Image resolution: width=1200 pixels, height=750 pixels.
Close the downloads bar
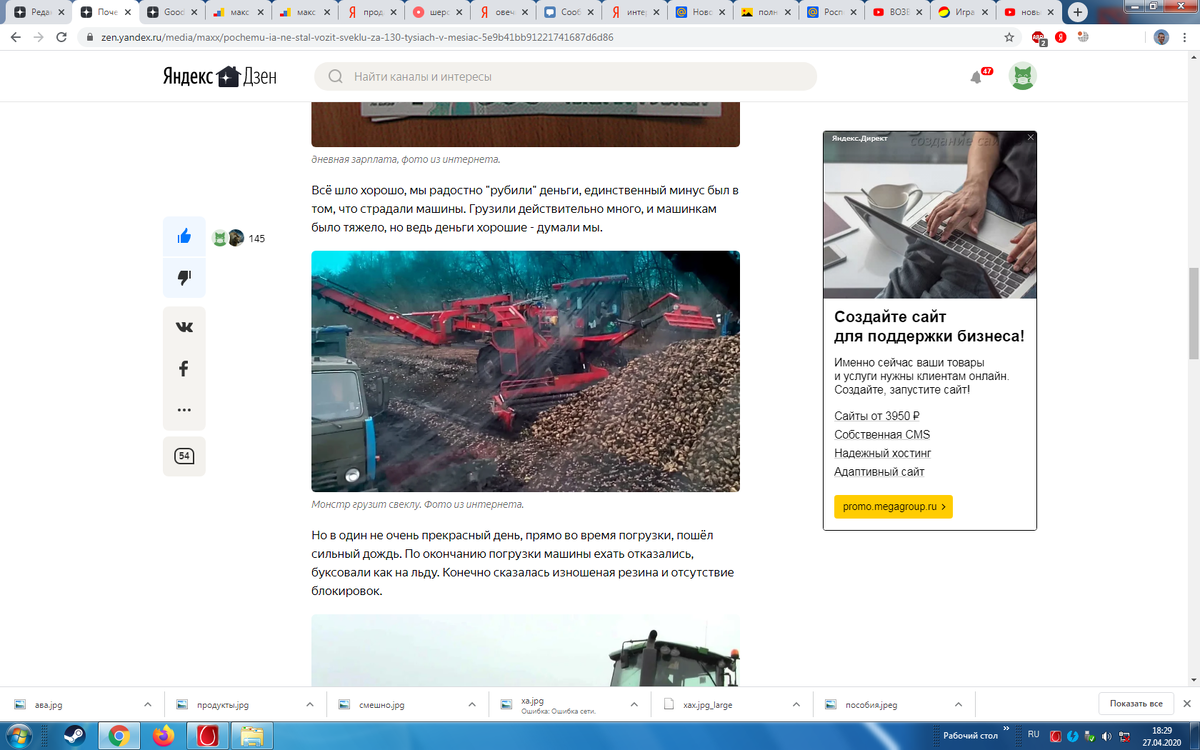tap(1188, 704)
